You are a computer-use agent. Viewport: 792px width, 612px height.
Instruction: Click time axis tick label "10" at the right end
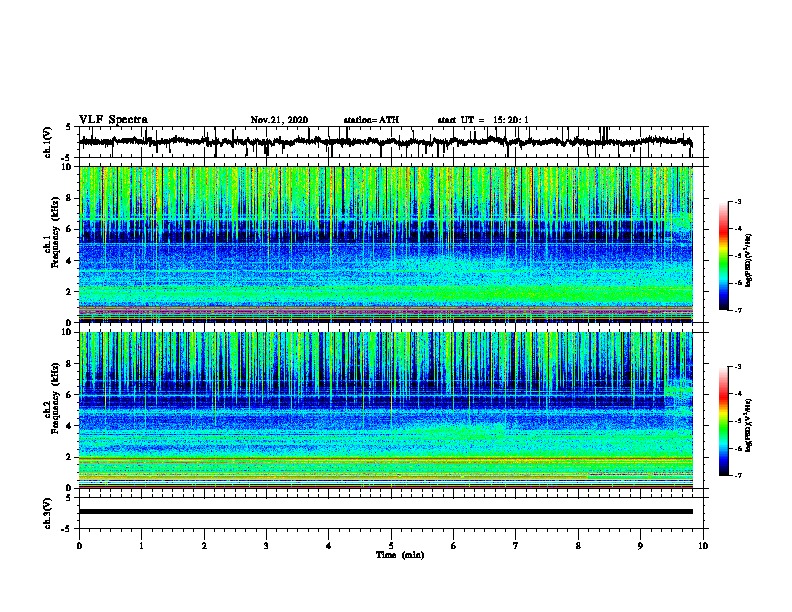(703, 546)
